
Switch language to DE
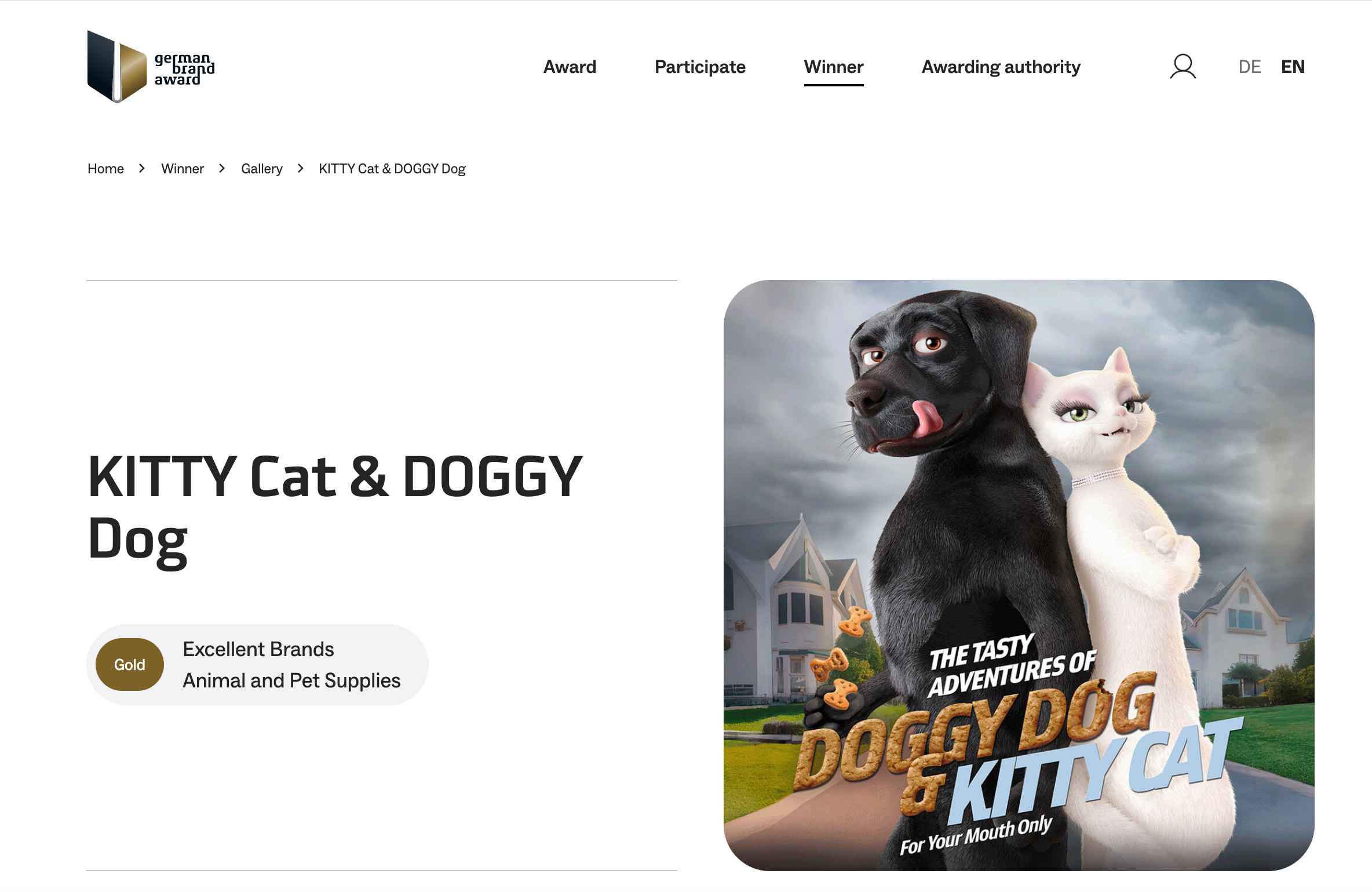click(1250, 67)
